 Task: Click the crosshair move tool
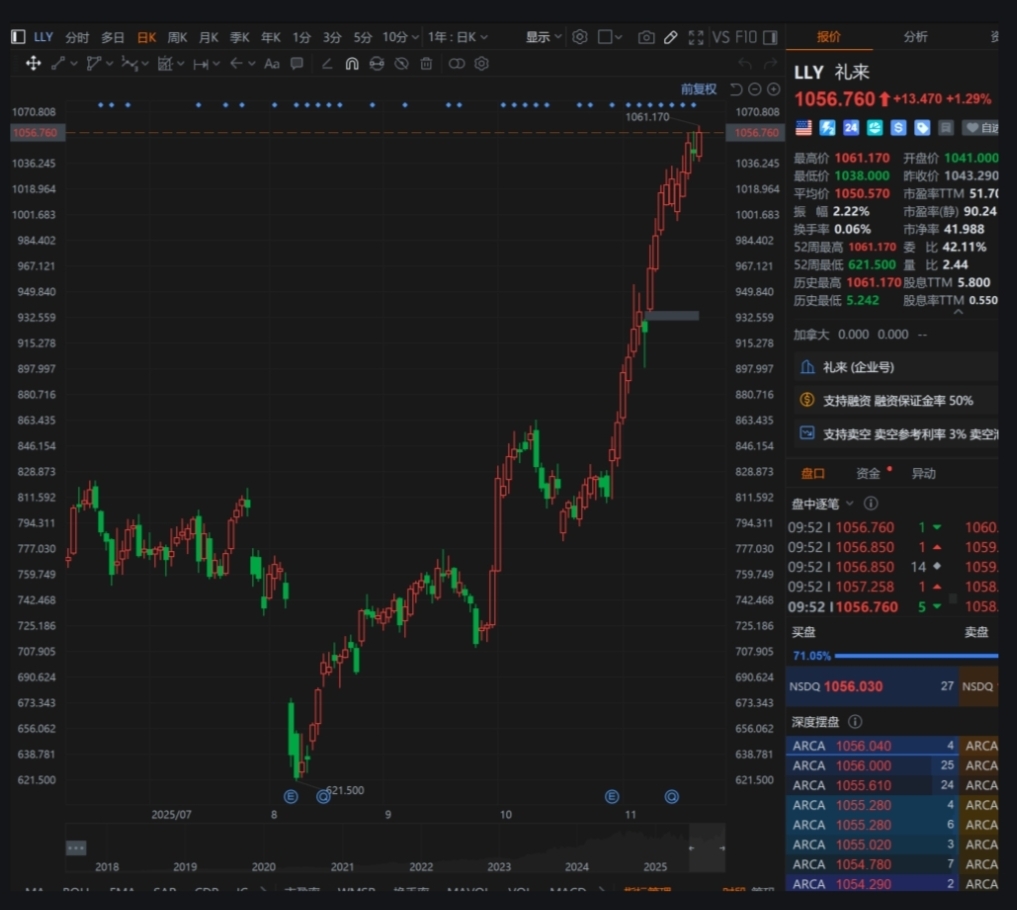click(x=33, y=63)
